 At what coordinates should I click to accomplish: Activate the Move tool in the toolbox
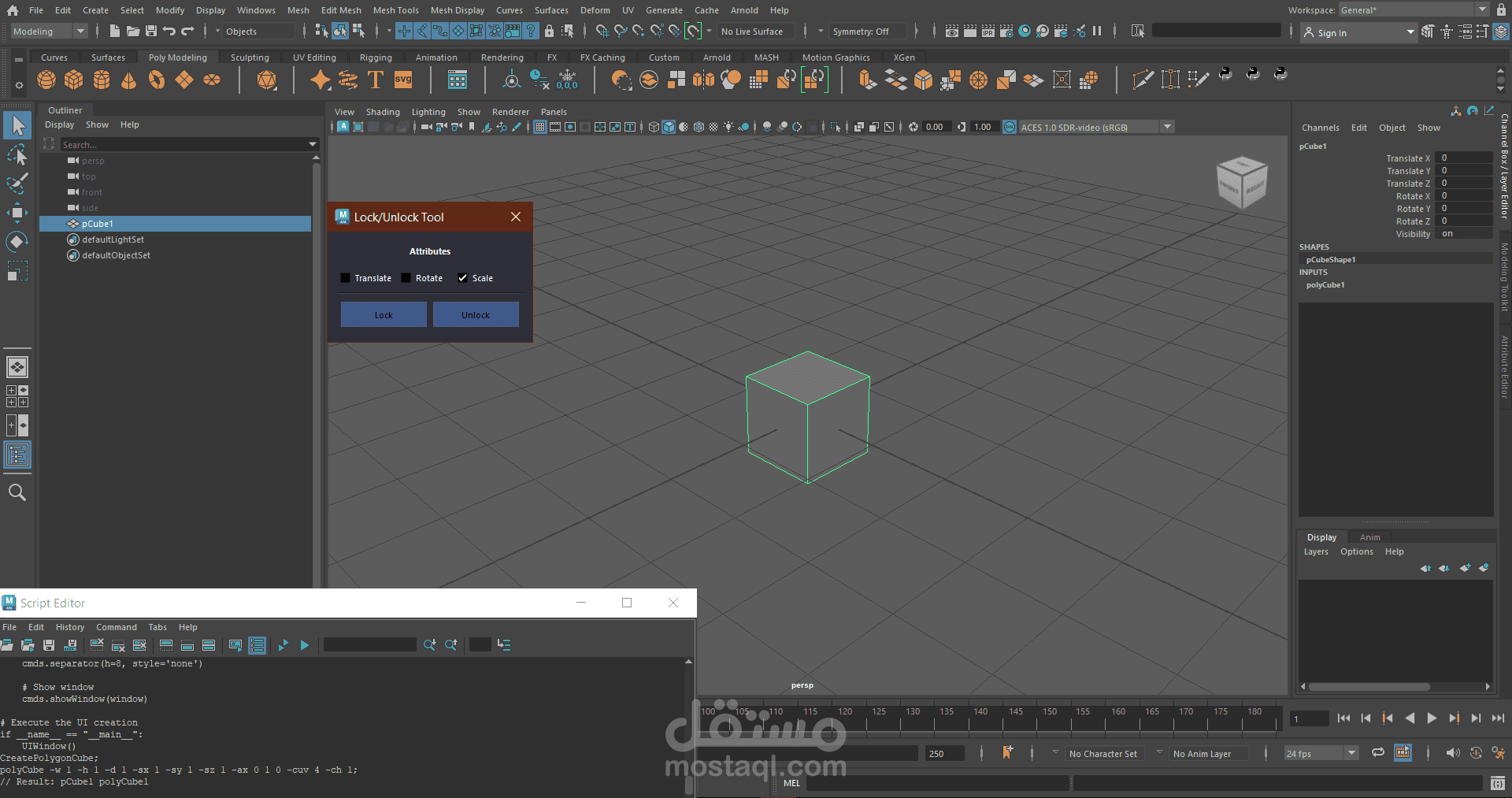click(x=17, y=213)
